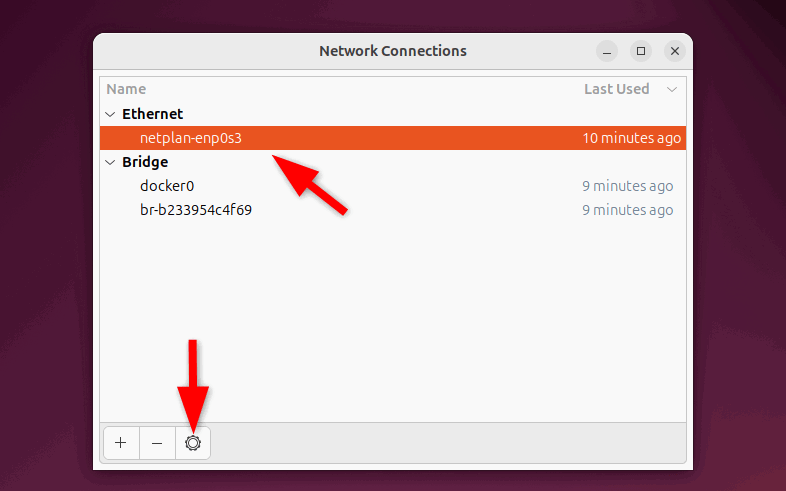The width and height of the screenshot is (786, 491).
Task: Click the Network Connections title bar
Action: [x=392, y=51]
